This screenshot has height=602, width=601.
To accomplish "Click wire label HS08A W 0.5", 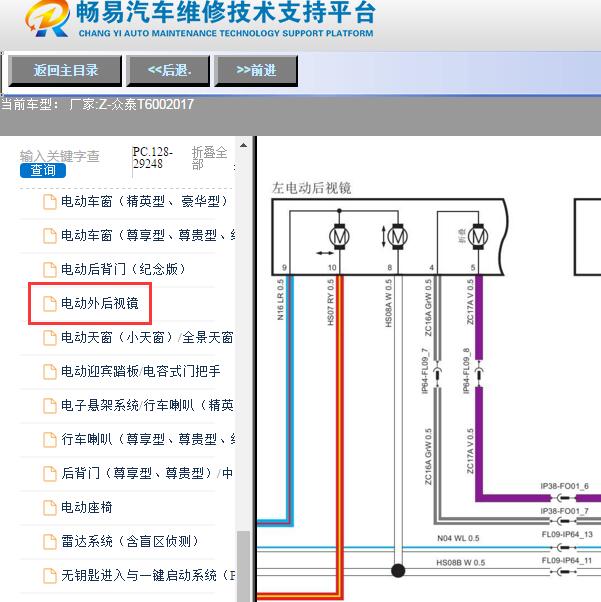I will point(389,303).
